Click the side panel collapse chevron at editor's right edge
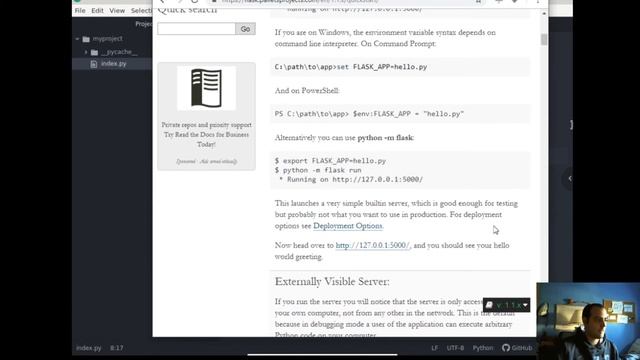 point(569,178)
